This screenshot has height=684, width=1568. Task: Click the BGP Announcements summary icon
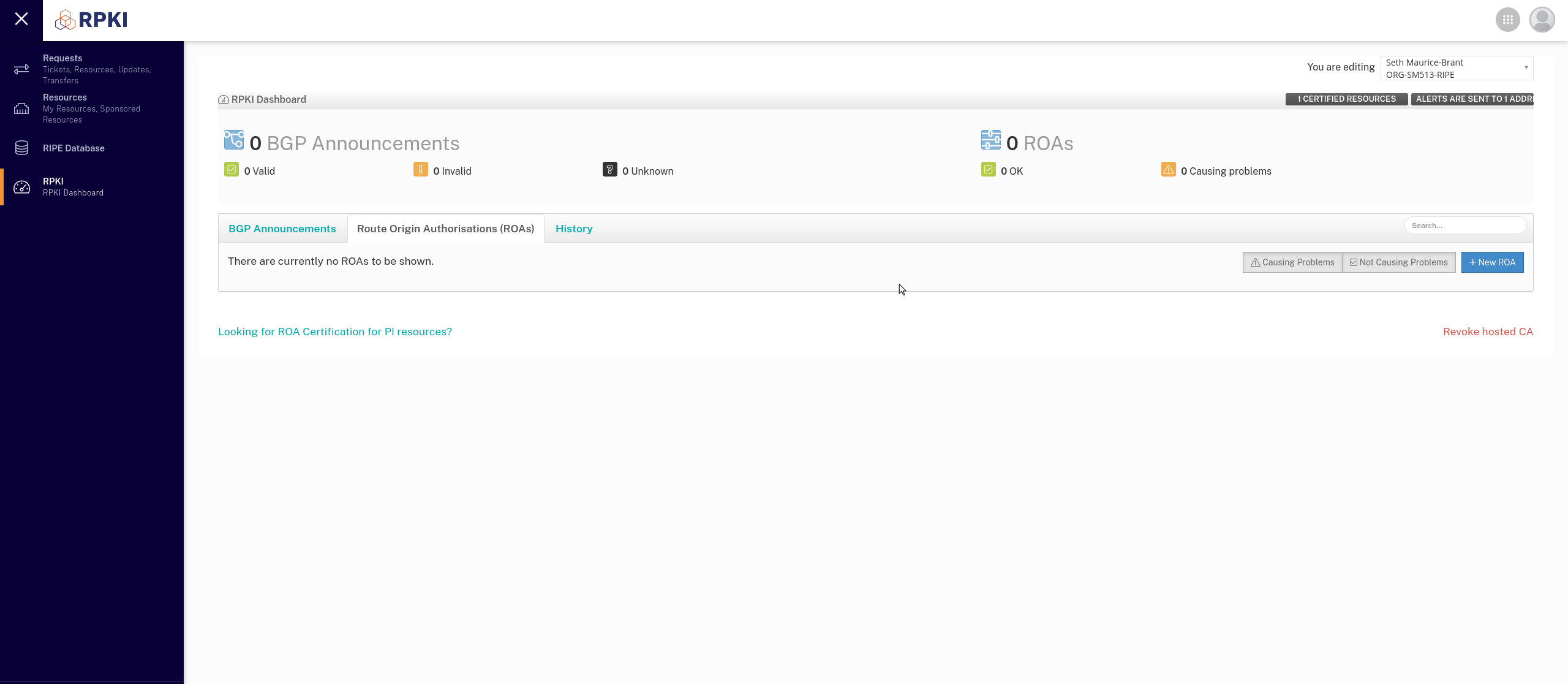click(233, 140)
